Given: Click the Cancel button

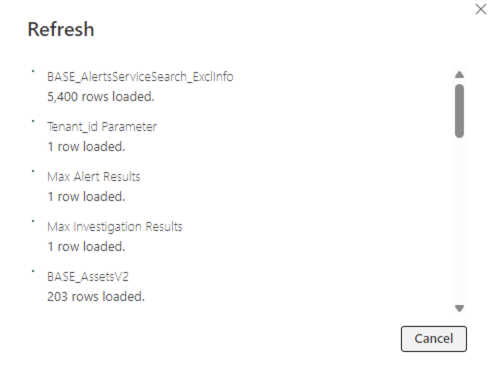Looking at the screenshot, I should [434, 339].
